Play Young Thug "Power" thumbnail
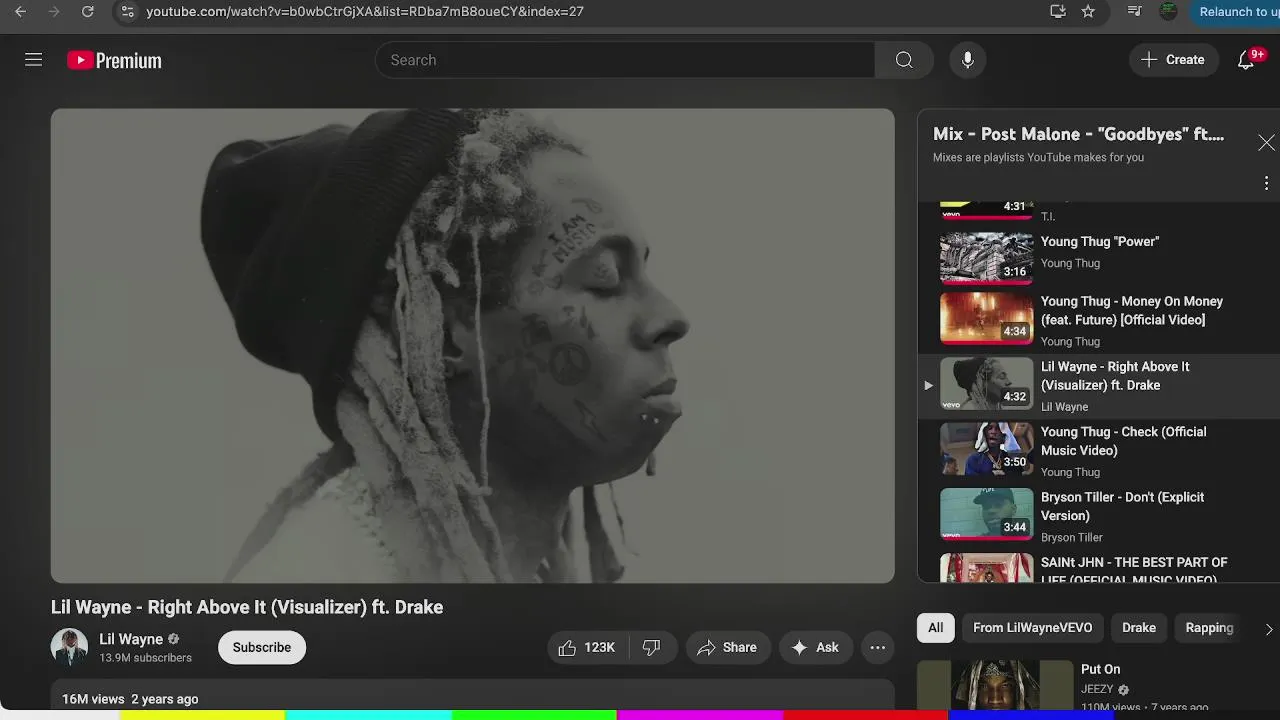This screenshot has height=720, width=1280. [x=986, y=258]
